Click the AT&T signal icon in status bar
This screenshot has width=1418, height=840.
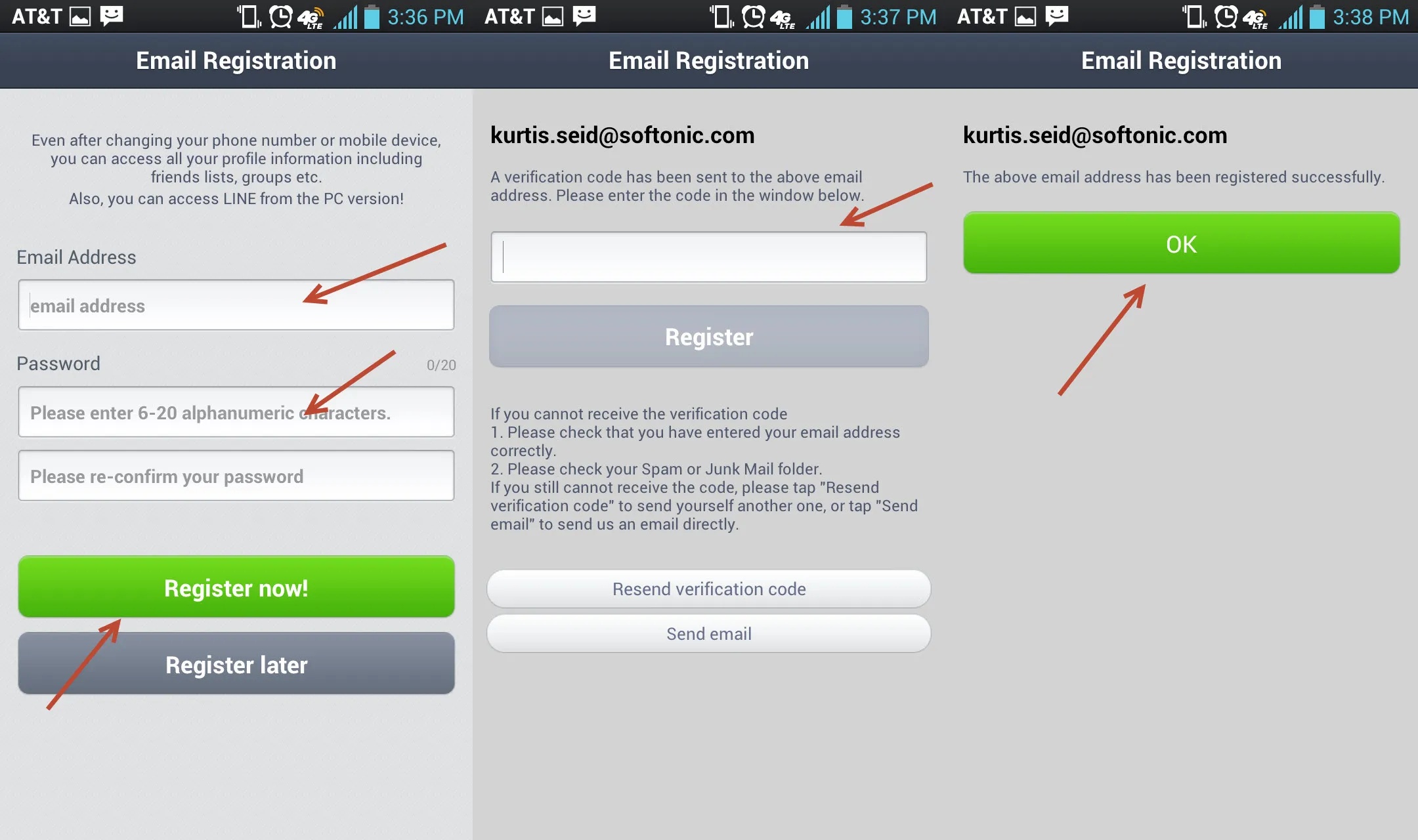point(346,13)
